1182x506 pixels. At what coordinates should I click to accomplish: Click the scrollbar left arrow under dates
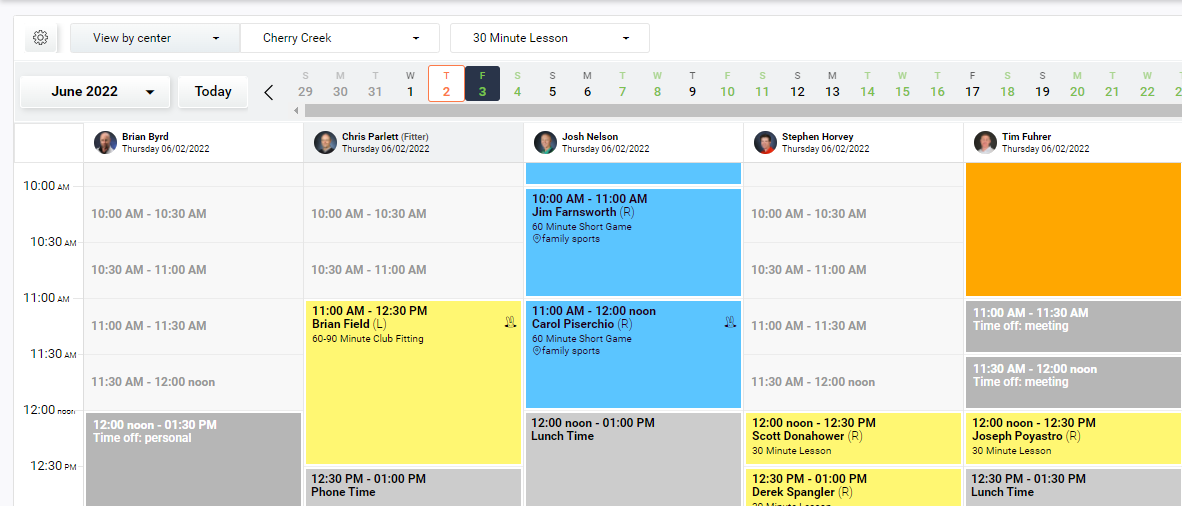(296, 111)
